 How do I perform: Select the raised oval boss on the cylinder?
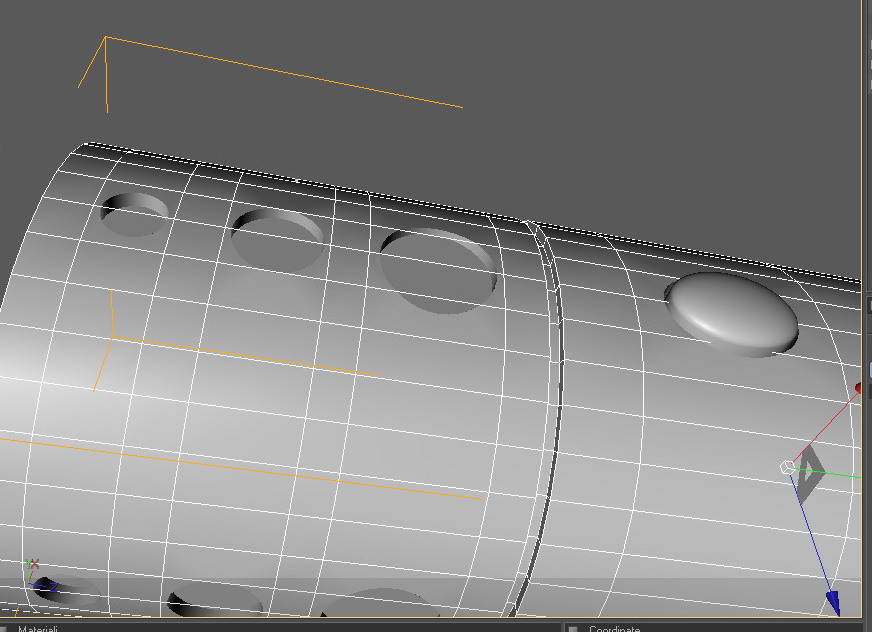732,313
